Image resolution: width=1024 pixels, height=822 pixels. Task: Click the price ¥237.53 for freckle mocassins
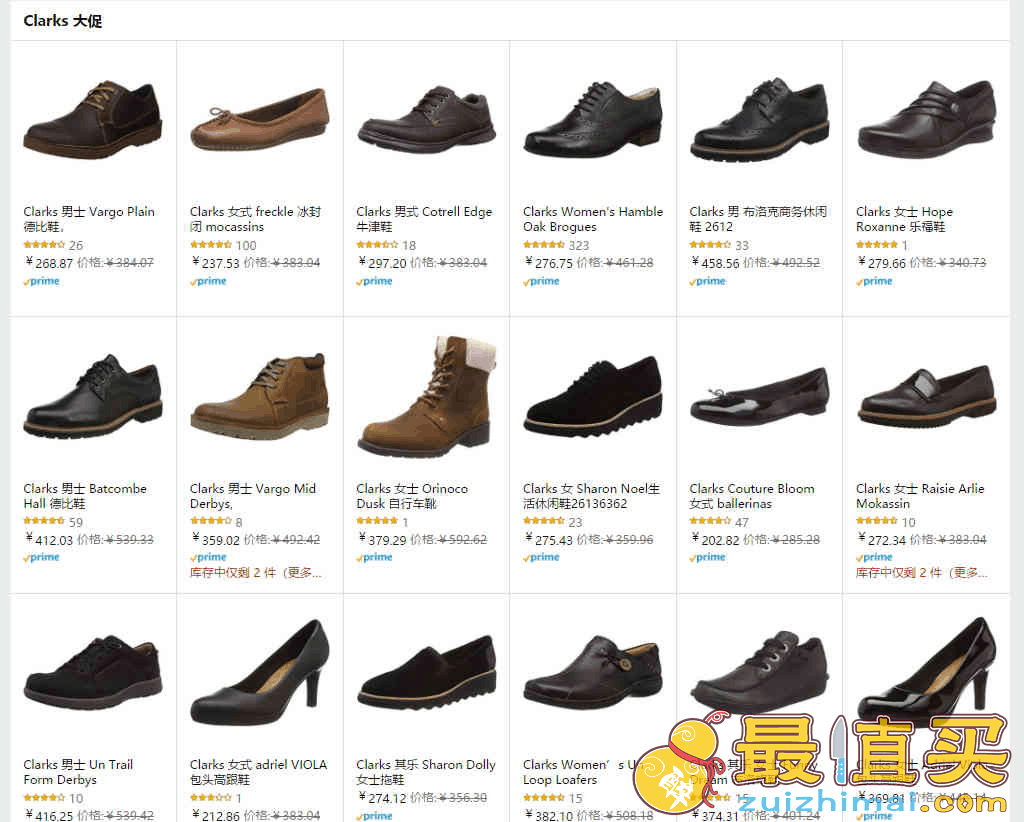click(x=216, y=263)
